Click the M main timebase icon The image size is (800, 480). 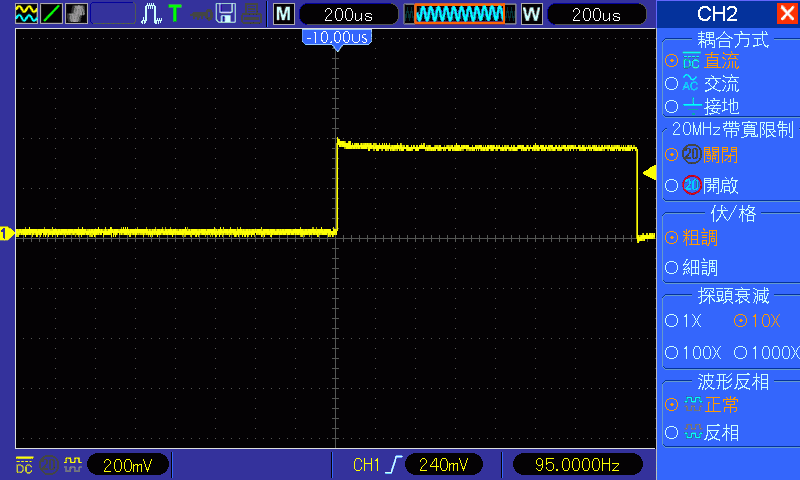click(284, 14)
